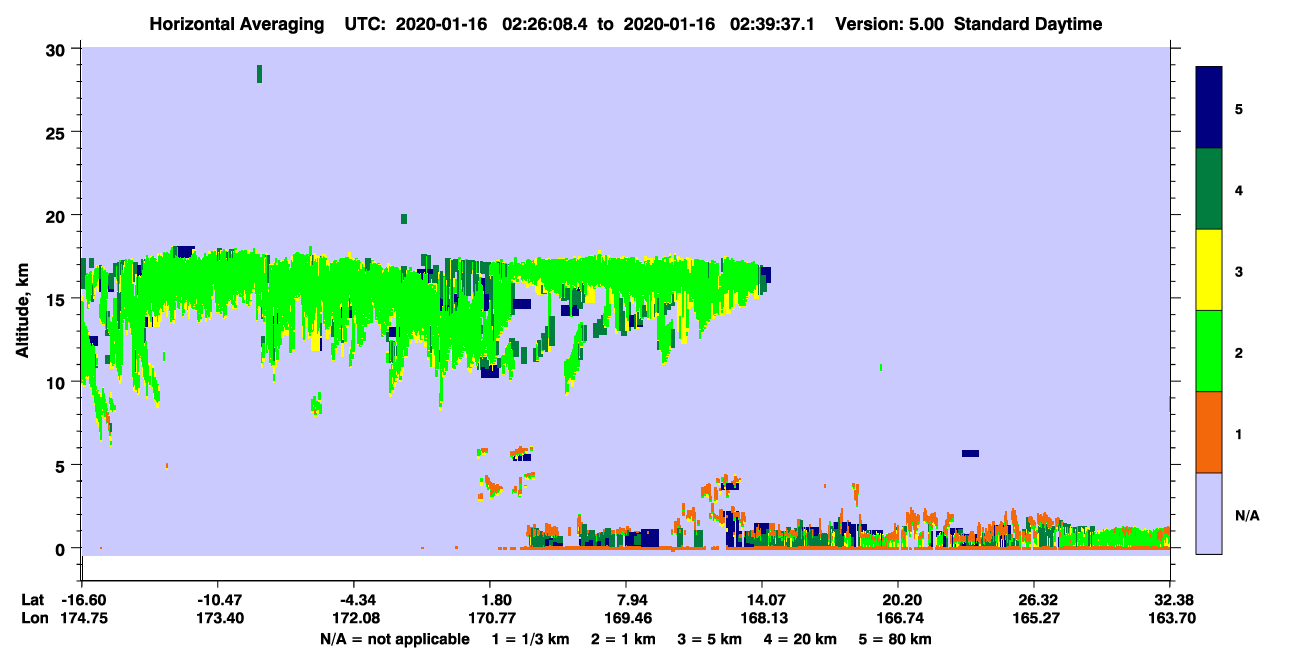Click the isolated green feature near 28 km altitude

click(x=259, y=73)
